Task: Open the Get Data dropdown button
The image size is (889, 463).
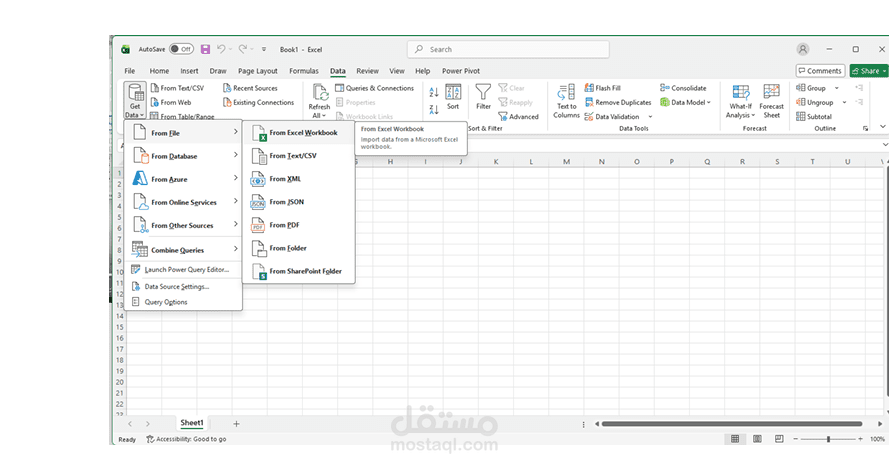Action: pyautogui.click(x=135, y=100)
